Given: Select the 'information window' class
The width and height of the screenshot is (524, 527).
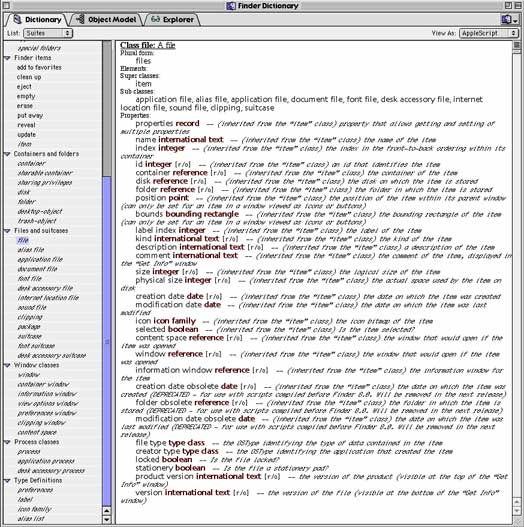Looking at the screenshot, I should (x=47, y=394).
